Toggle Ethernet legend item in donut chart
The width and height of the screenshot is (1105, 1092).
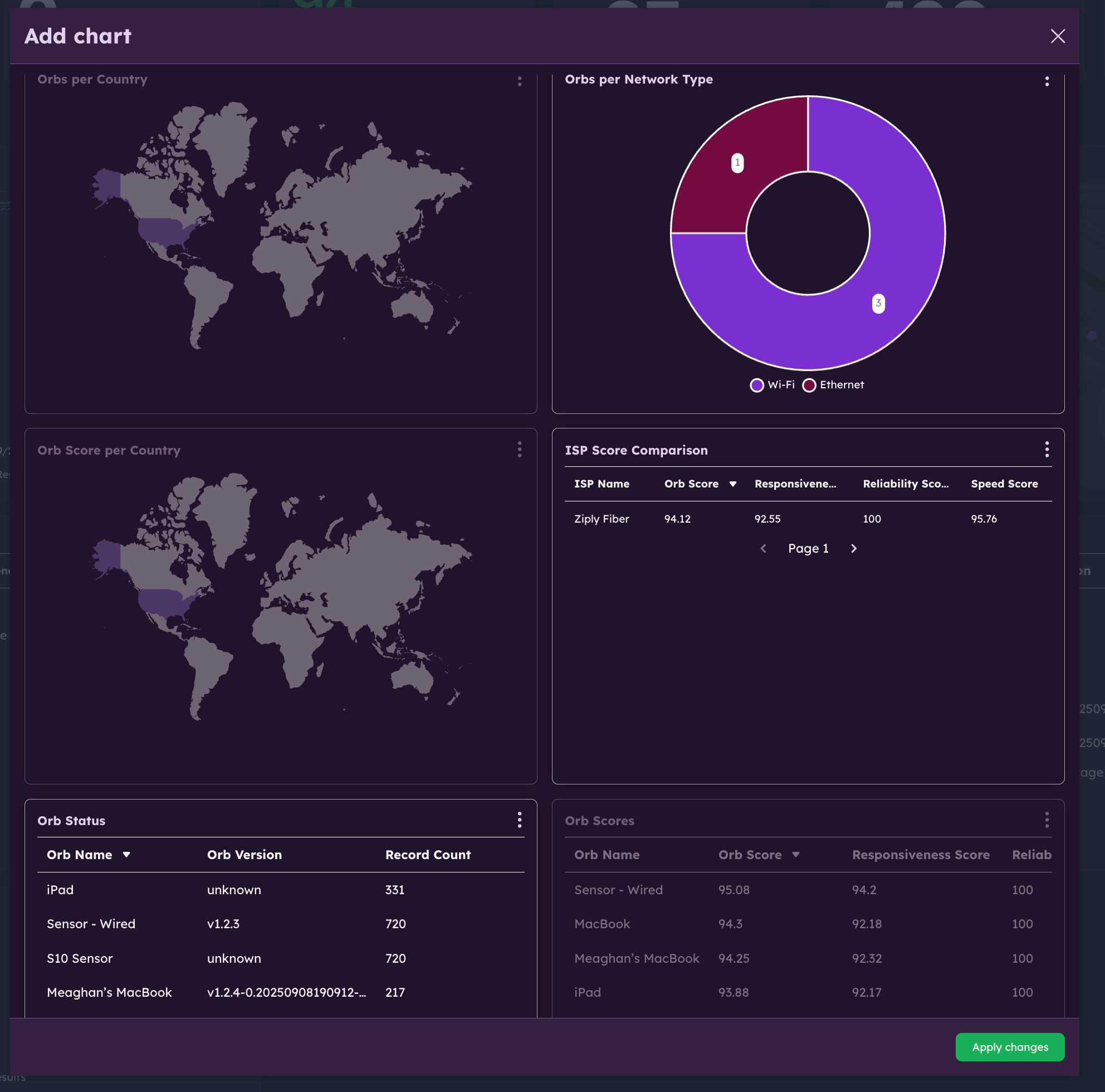(833, 385)
